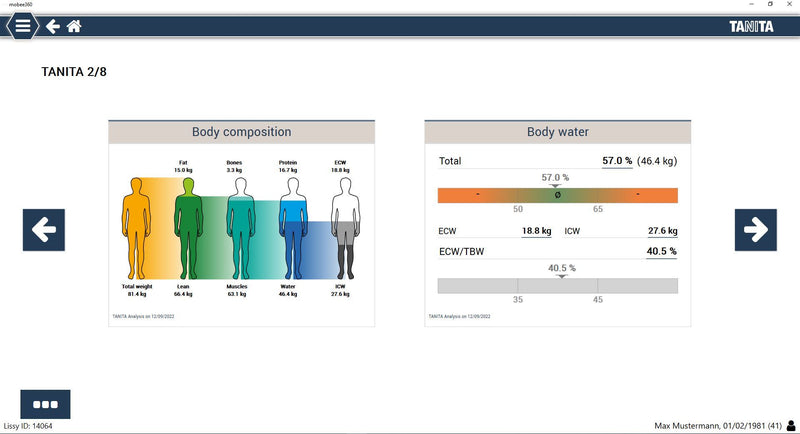Select the ECW/ICW body figure

point(345,225)
